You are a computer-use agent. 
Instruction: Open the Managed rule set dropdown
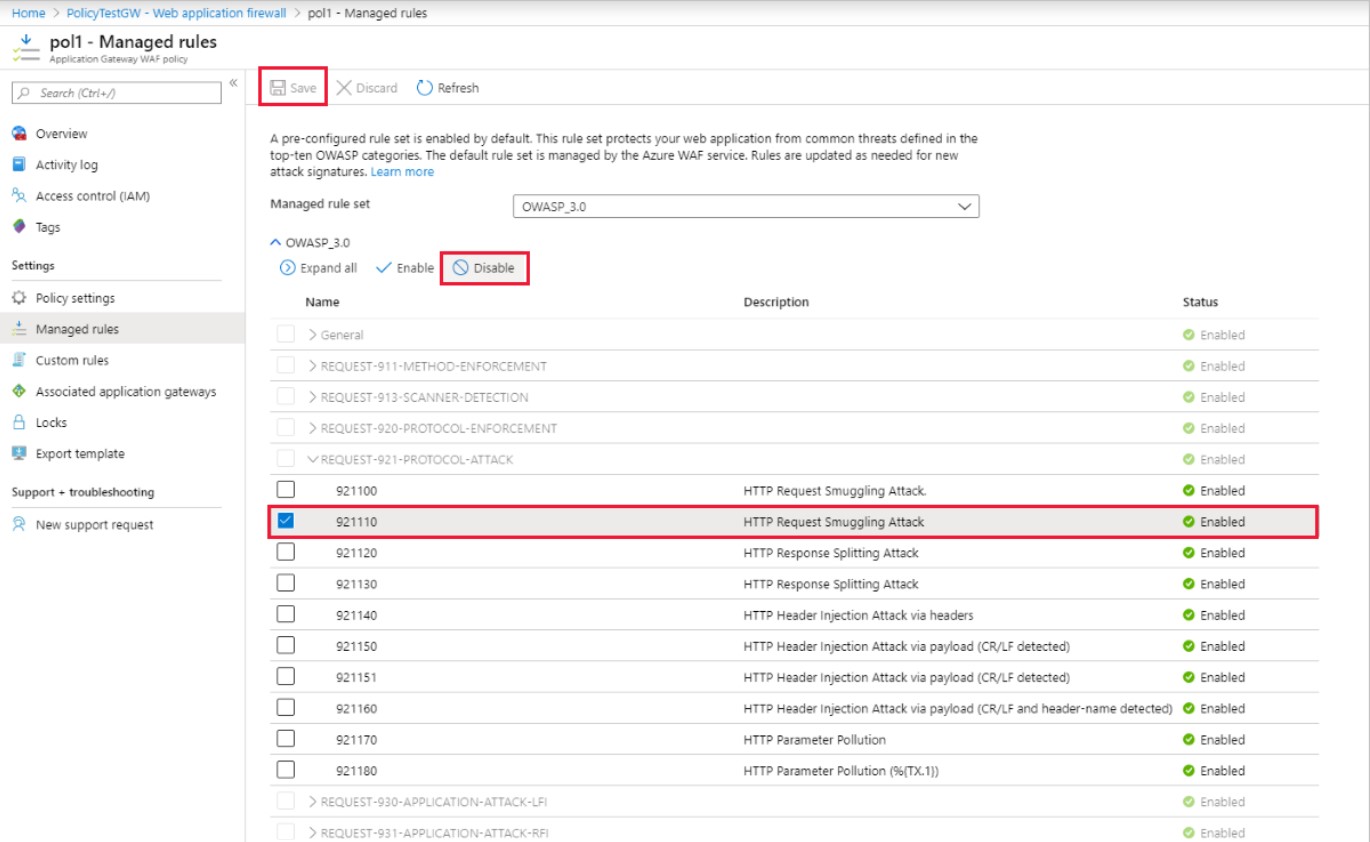pyautogui.click(x=746, y=206)
